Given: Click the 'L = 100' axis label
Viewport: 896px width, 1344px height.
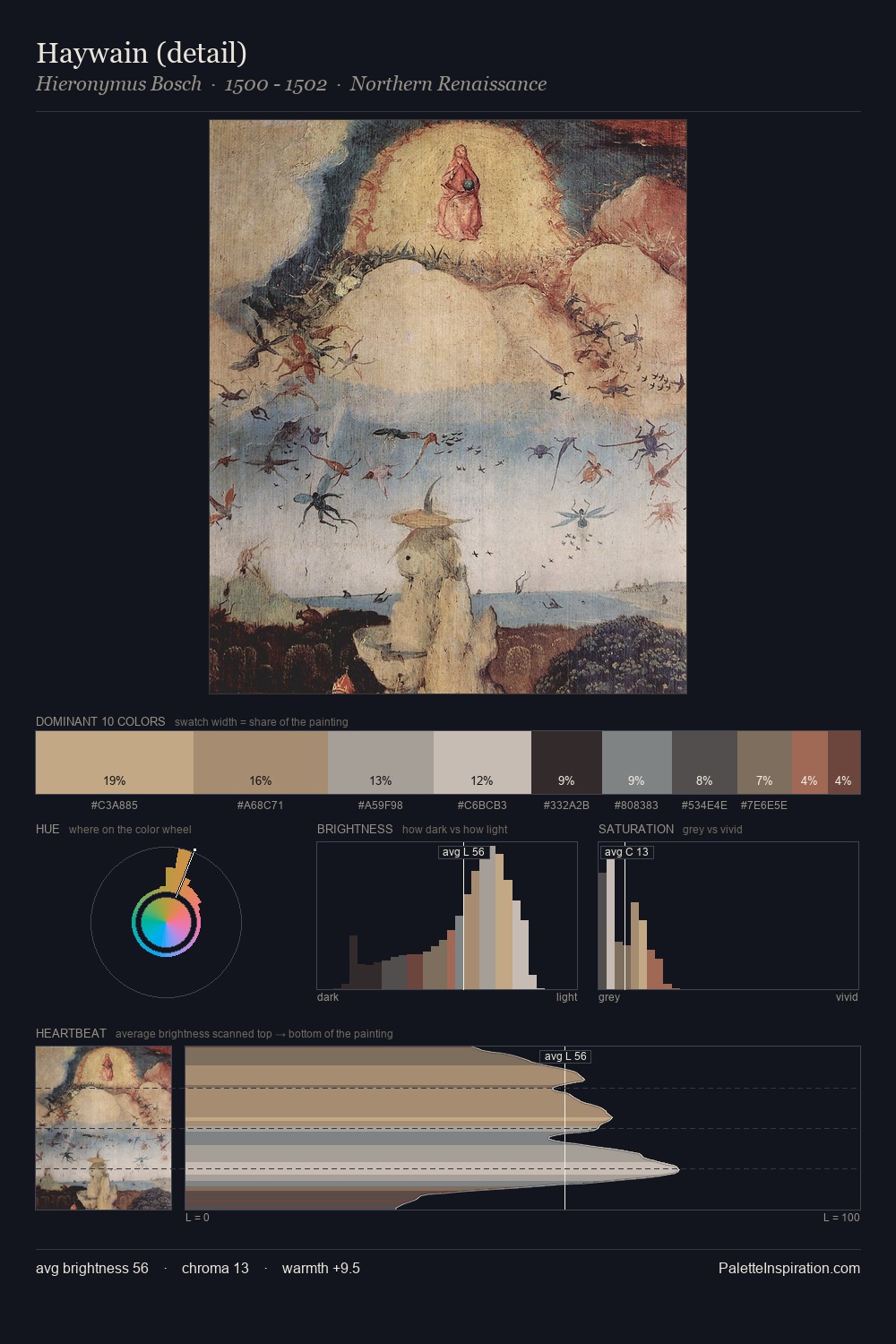Looking at the screenshot, I should pos(841,1218).
